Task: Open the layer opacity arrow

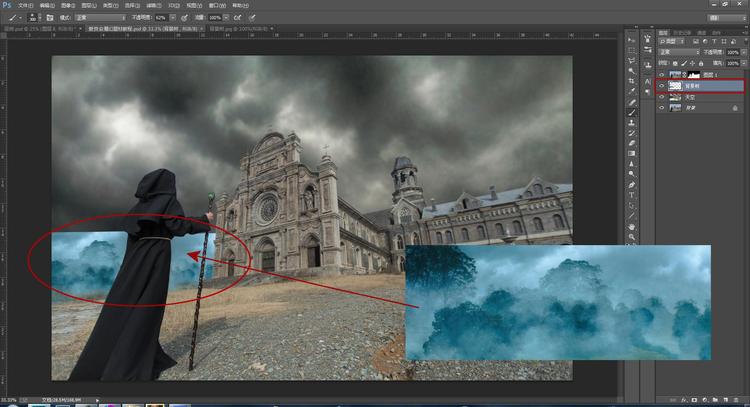Action: click(744, 52)
